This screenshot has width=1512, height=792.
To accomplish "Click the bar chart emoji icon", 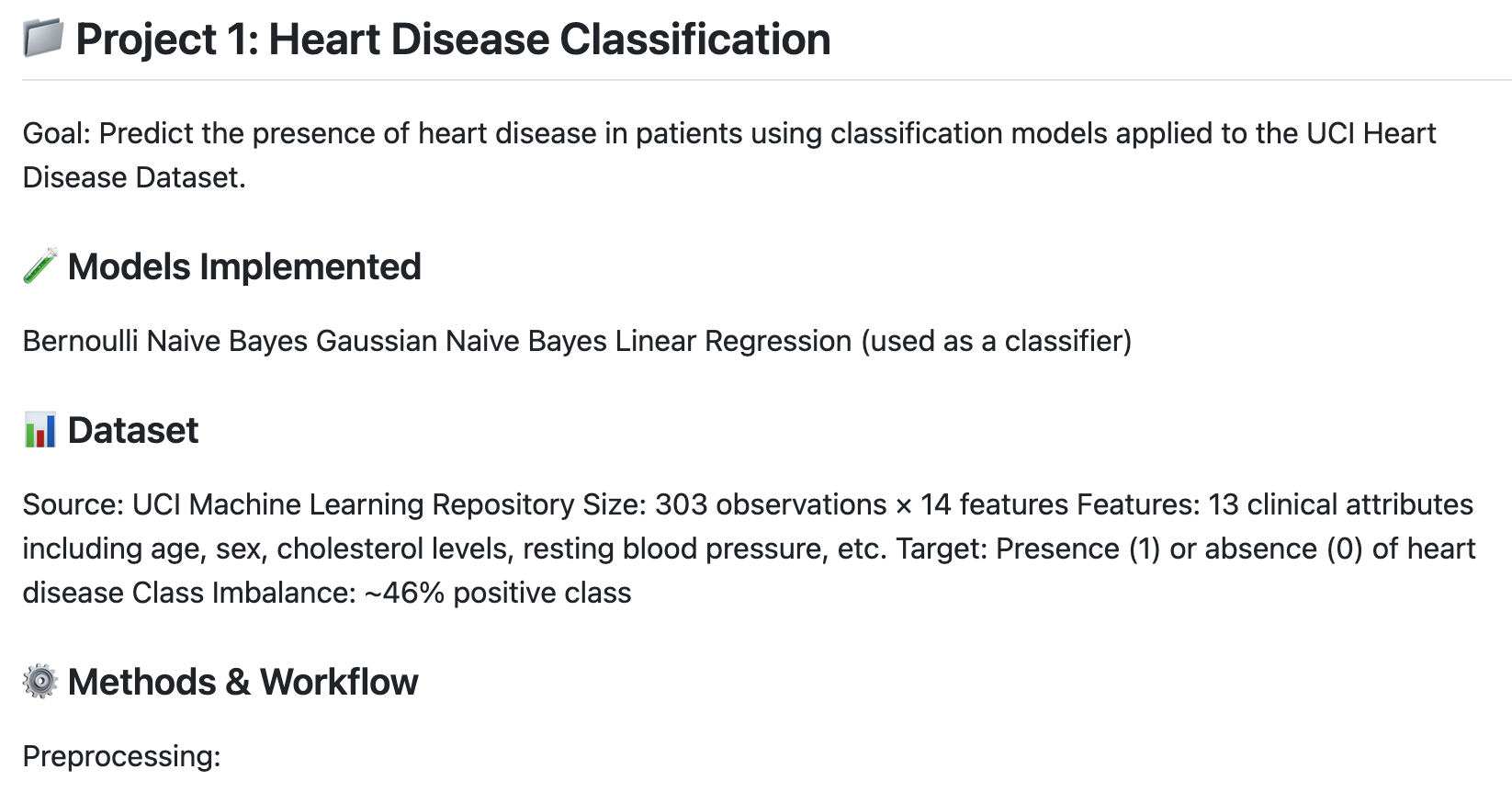I will click(x=39, y=430).
